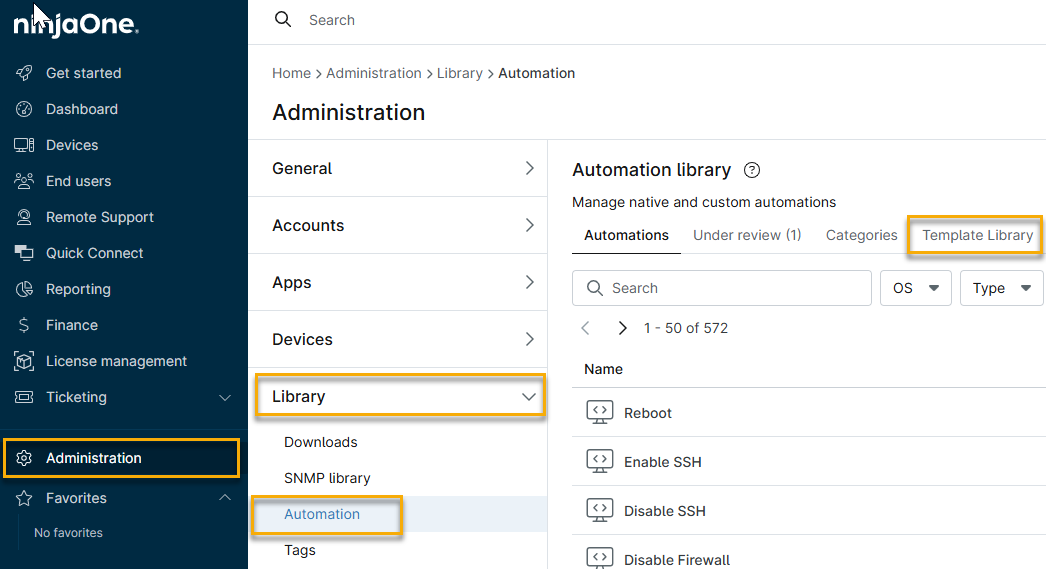The height and width of the screenshot is (569, 1046).
Task: Click the help icon beside Automation library
Action: (x=752, y=170)
